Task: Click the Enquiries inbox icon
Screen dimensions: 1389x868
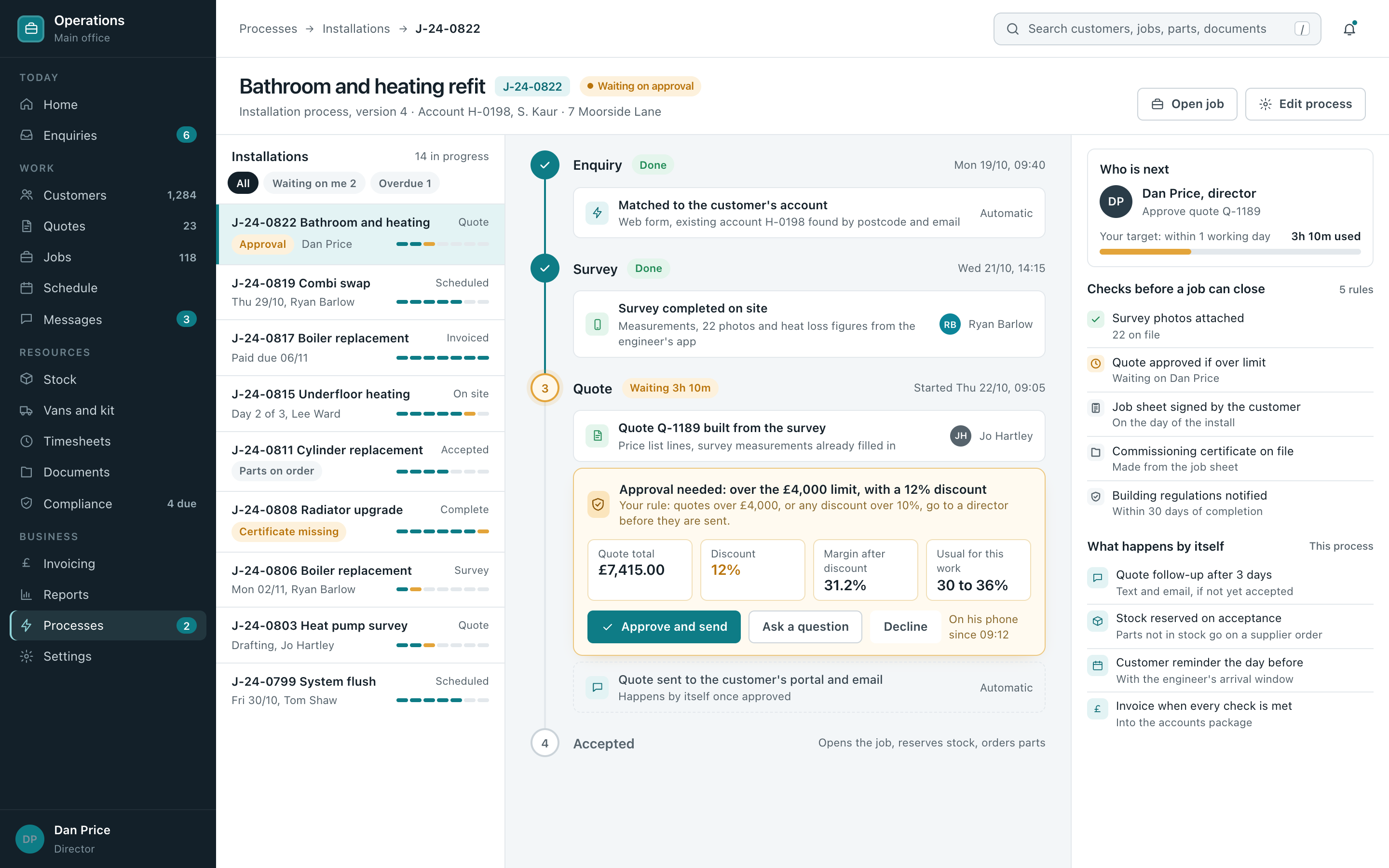Action: pos(27,135)
